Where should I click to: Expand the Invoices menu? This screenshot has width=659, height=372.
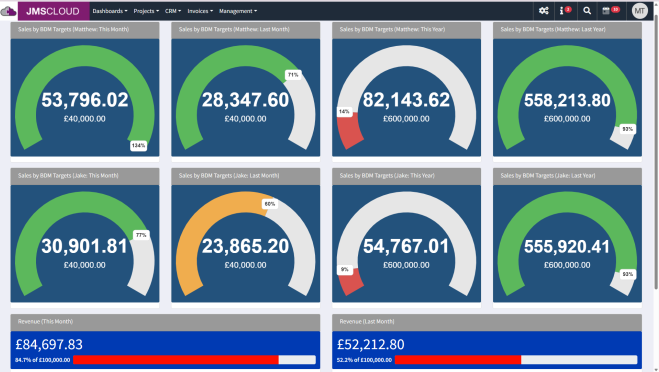pos(200,11)
